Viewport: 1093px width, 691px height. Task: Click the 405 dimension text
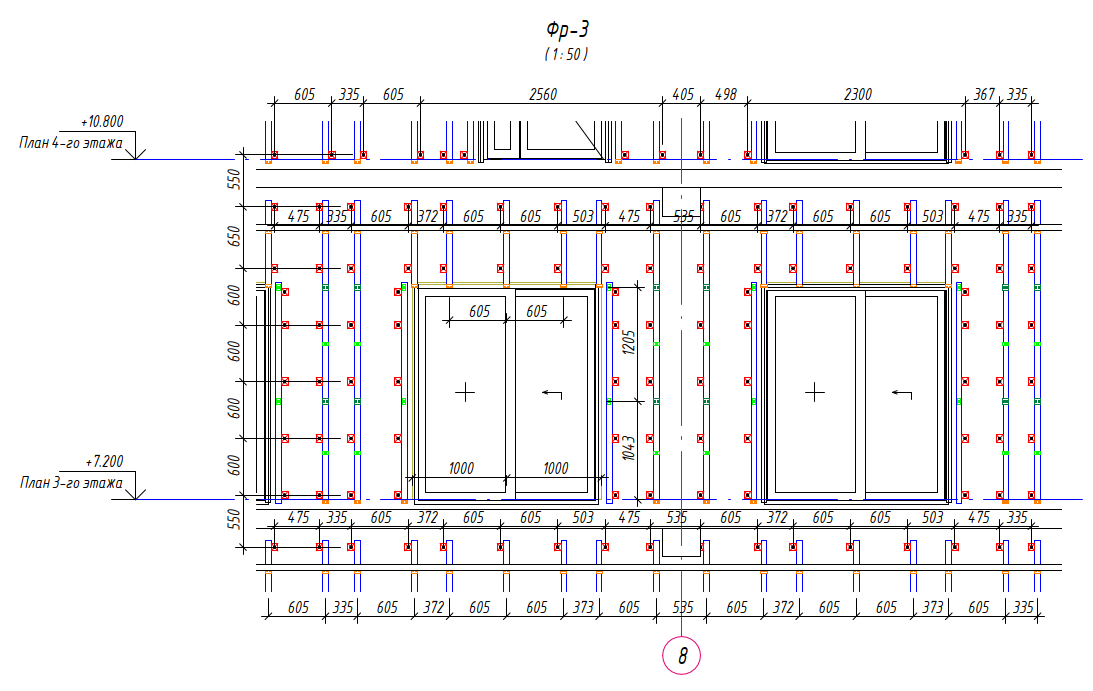click(683, 94)
